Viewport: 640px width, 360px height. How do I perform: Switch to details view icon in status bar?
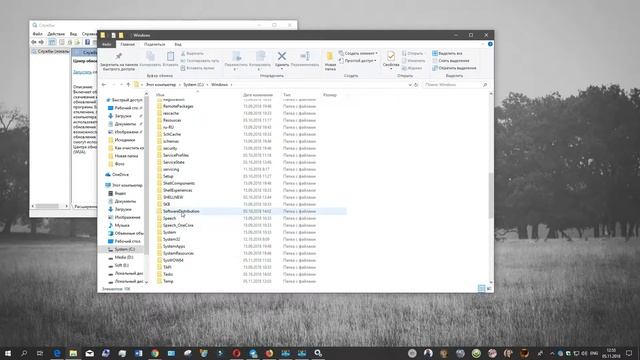pyautogui.click(x=481, y=289)
